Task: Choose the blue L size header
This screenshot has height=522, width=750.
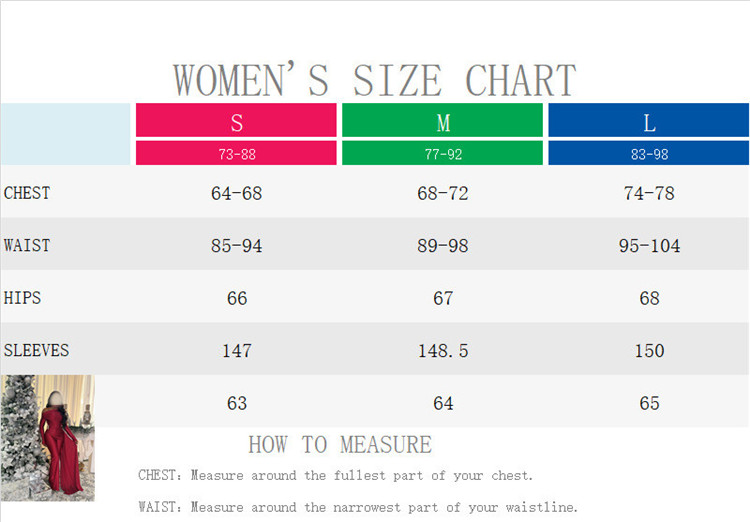Action: (649, 121)
